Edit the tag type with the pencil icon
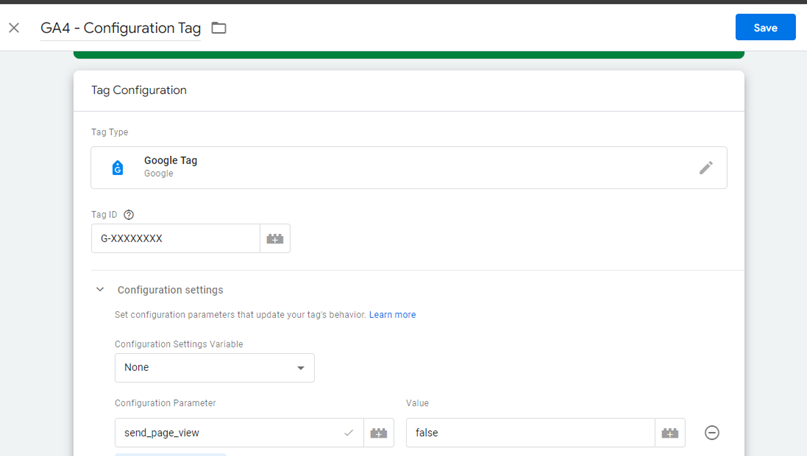Image resolution: width=807 pixels, height=456 pixels. (706, 168)
